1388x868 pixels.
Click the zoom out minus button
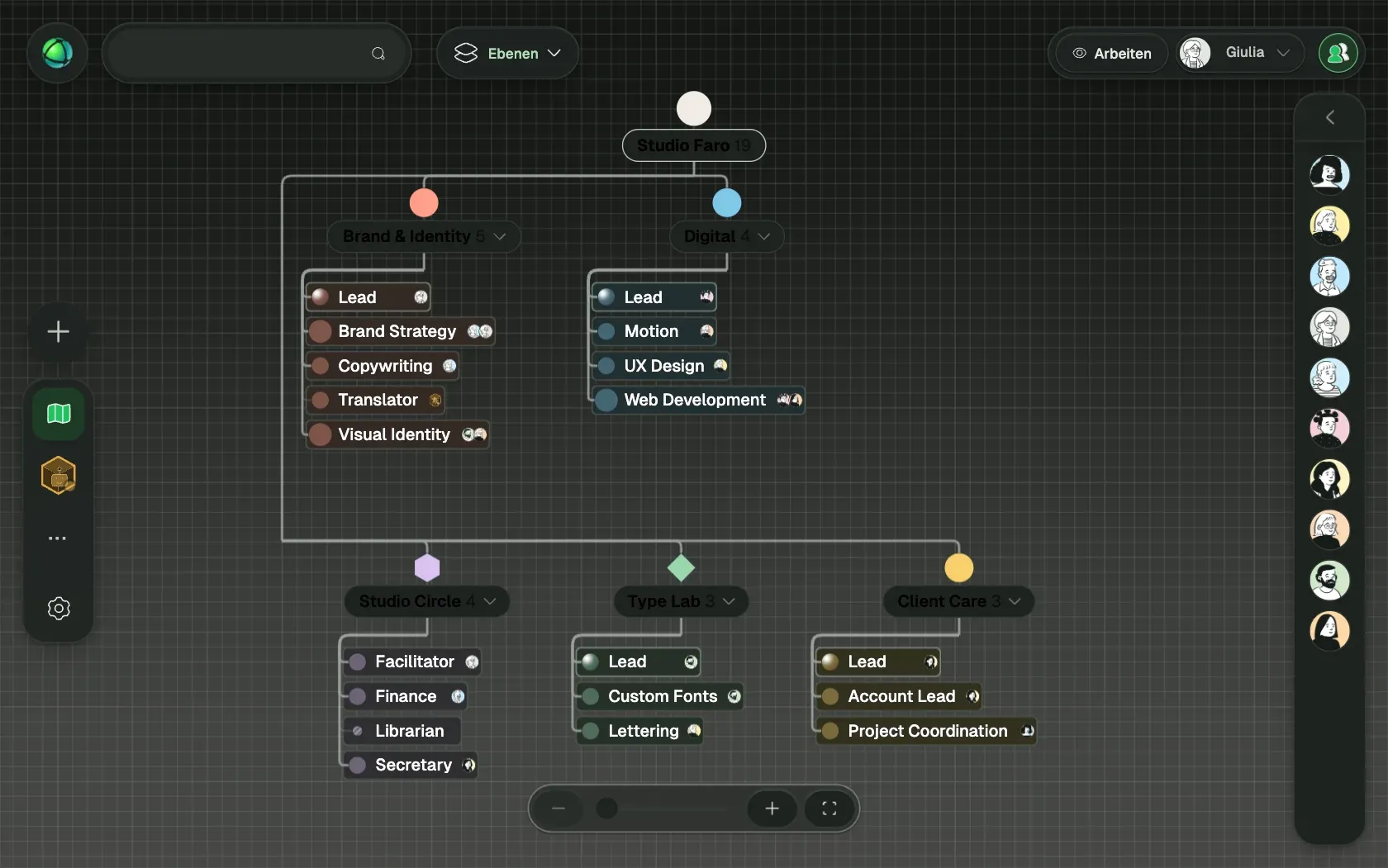pos(559,809)
